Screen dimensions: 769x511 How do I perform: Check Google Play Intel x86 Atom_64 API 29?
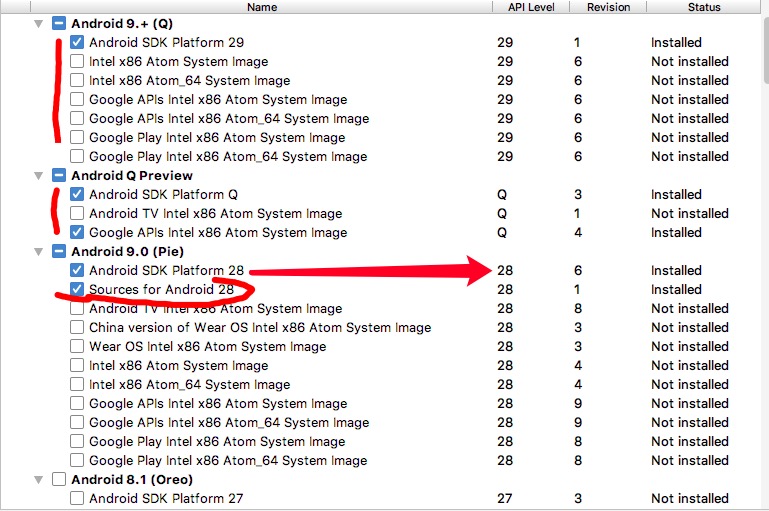[77, 156]
